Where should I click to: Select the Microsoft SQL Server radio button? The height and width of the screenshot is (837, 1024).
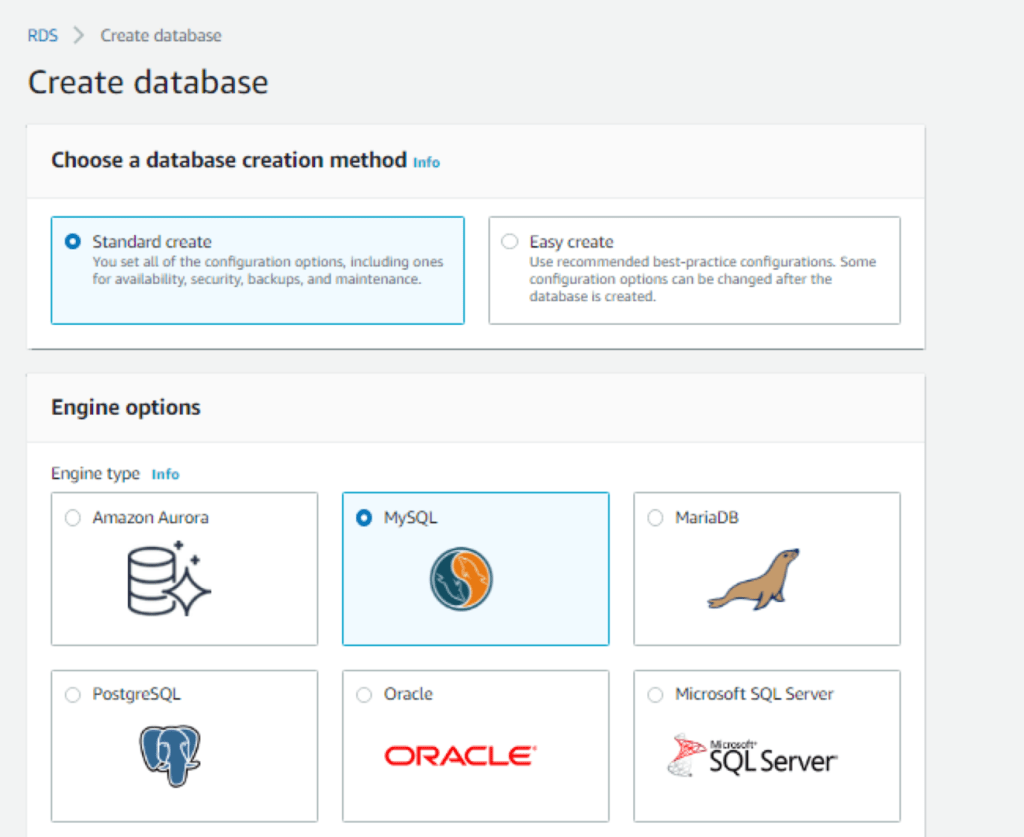point(655,694)
